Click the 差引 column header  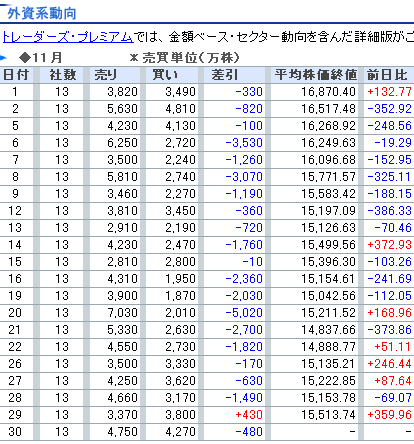click(x=224, y=75)
